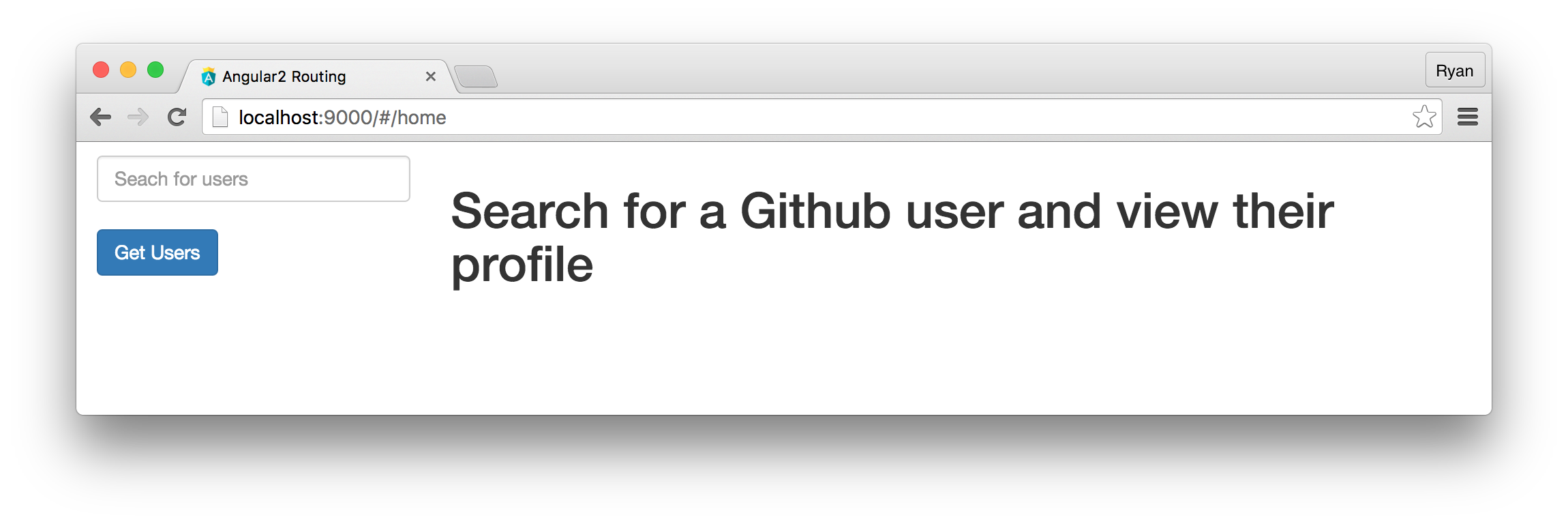Viewport: 1568px width, 524px height.
Task: Click the page info icon beside the URL
Action: click(x=220, y=117)
